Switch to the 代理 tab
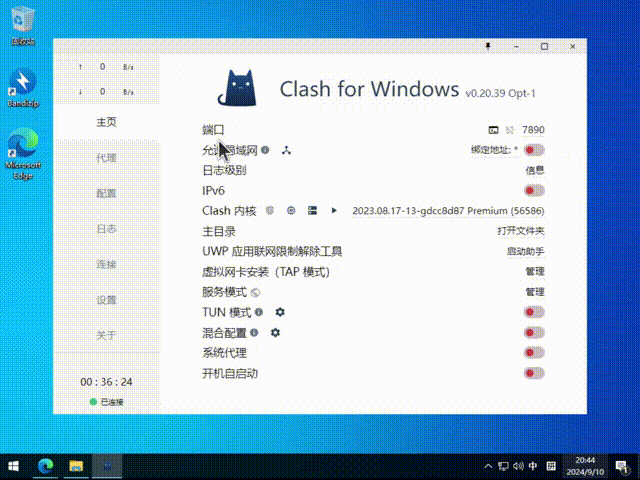This screenshot has width=640, height=480. 106,158
